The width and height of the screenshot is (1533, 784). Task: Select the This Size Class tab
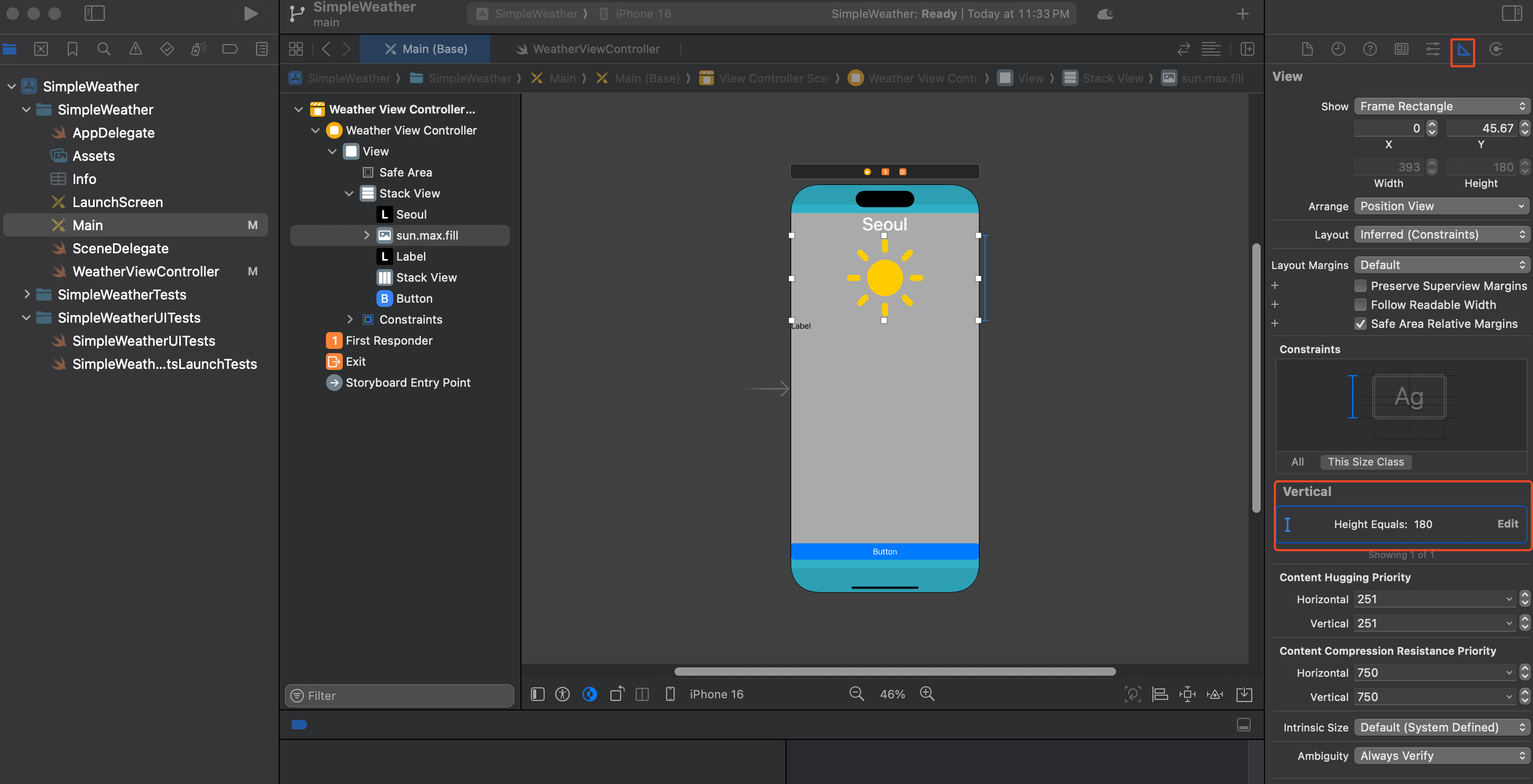(x=1365, y=462)
